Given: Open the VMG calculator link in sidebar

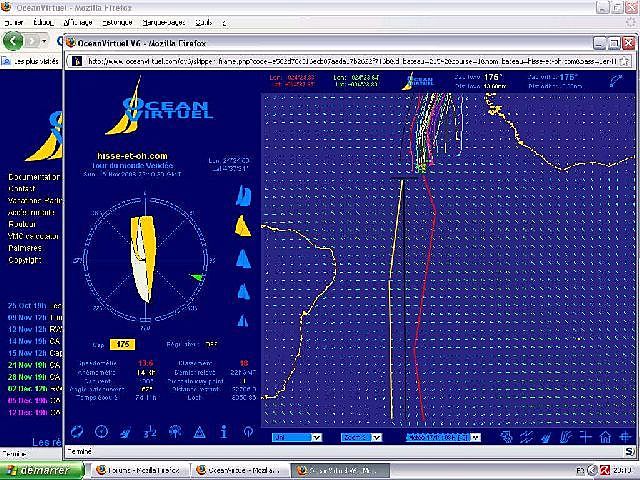Looking at the screenshot, I should click(34, 236).
